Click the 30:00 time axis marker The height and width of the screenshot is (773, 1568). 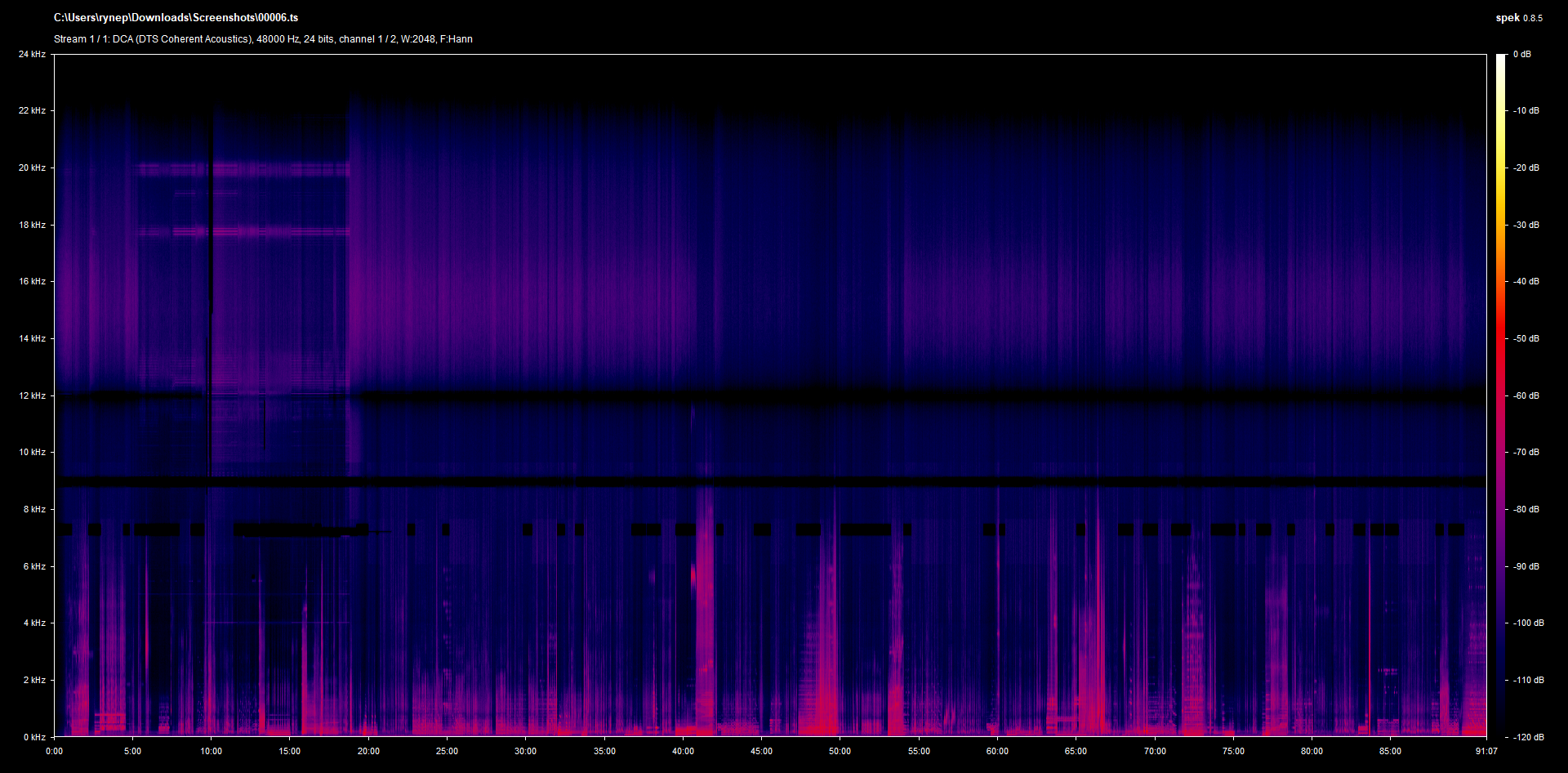(526, 752)
